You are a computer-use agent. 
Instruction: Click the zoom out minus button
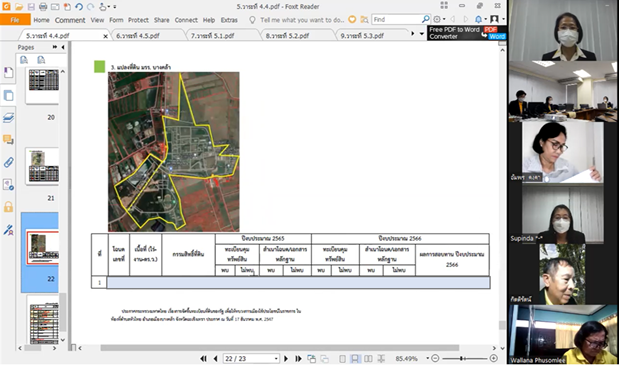pos(435,358)
